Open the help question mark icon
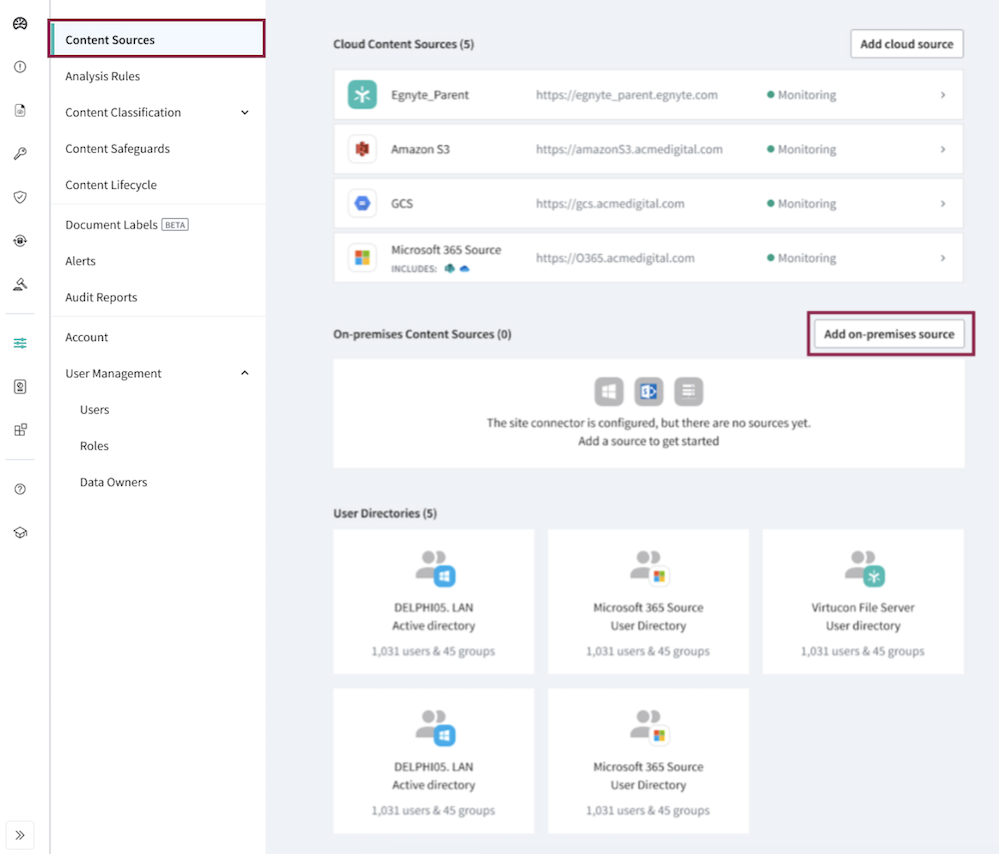The width and height of the screenshot is (999, 854). pyautogui.click(x=20, y=489)
